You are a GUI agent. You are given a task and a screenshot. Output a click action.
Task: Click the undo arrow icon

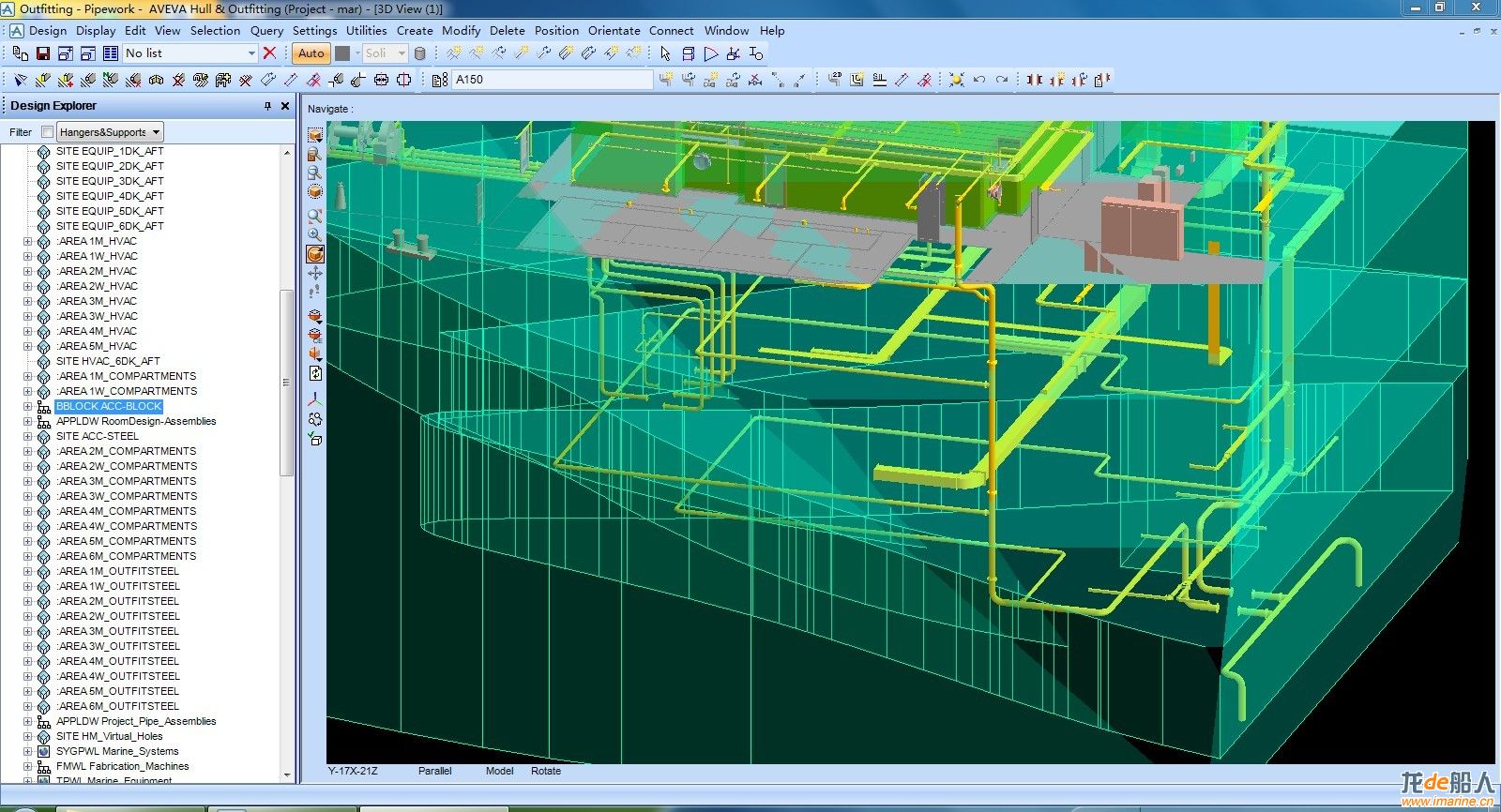pos(979,80)
